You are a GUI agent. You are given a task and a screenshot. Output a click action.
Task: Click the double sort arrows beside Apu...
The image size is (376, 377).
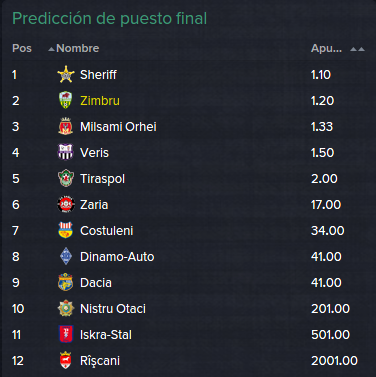click(x=357, y=49)
